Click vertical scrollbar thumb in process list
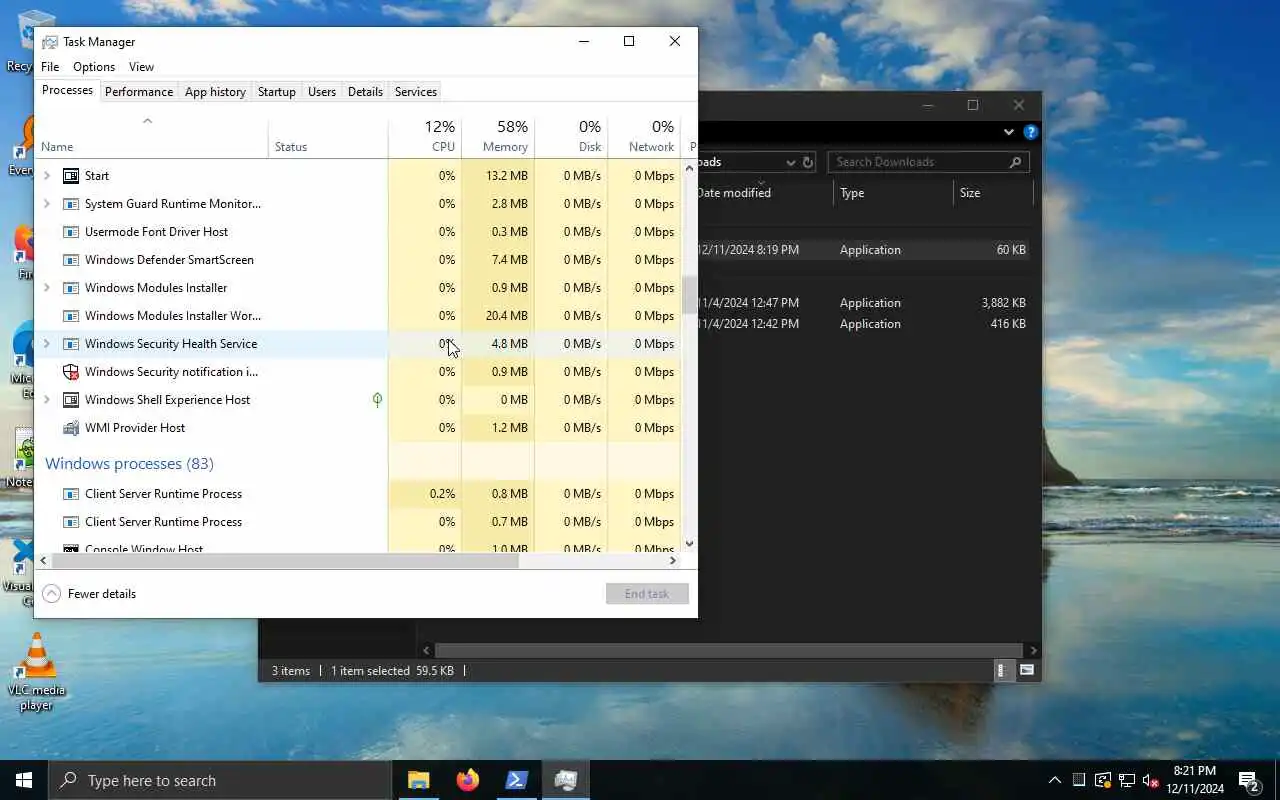This screenshot has height=800, width=1280. point(689,295)
